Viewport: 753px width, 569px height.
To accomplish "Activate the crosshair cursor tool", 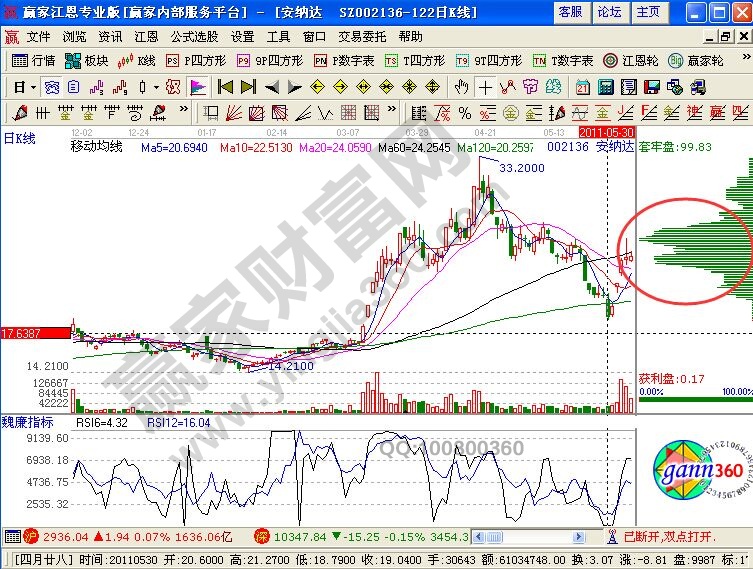I will point(485,86).
